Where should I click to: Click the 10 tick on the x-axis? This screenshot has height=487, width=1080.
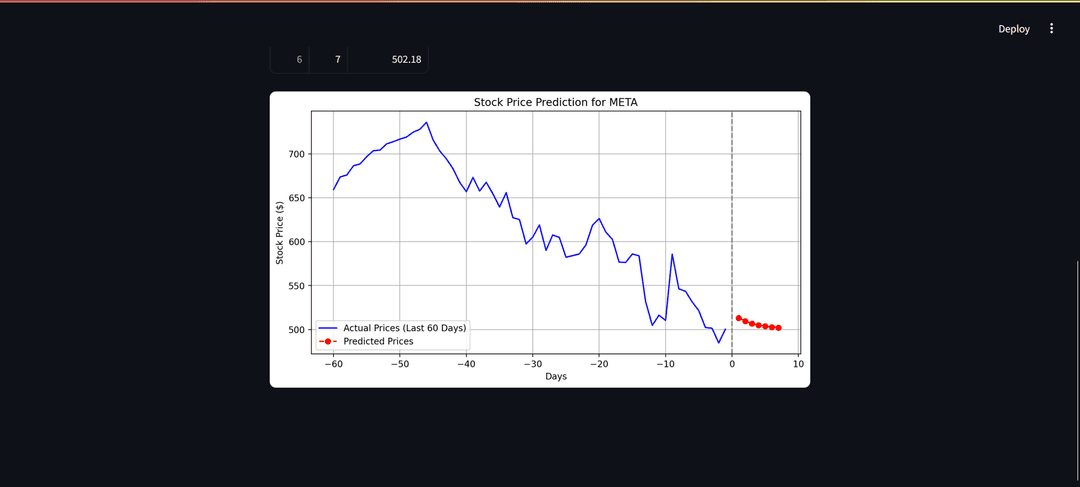(798, 364)
